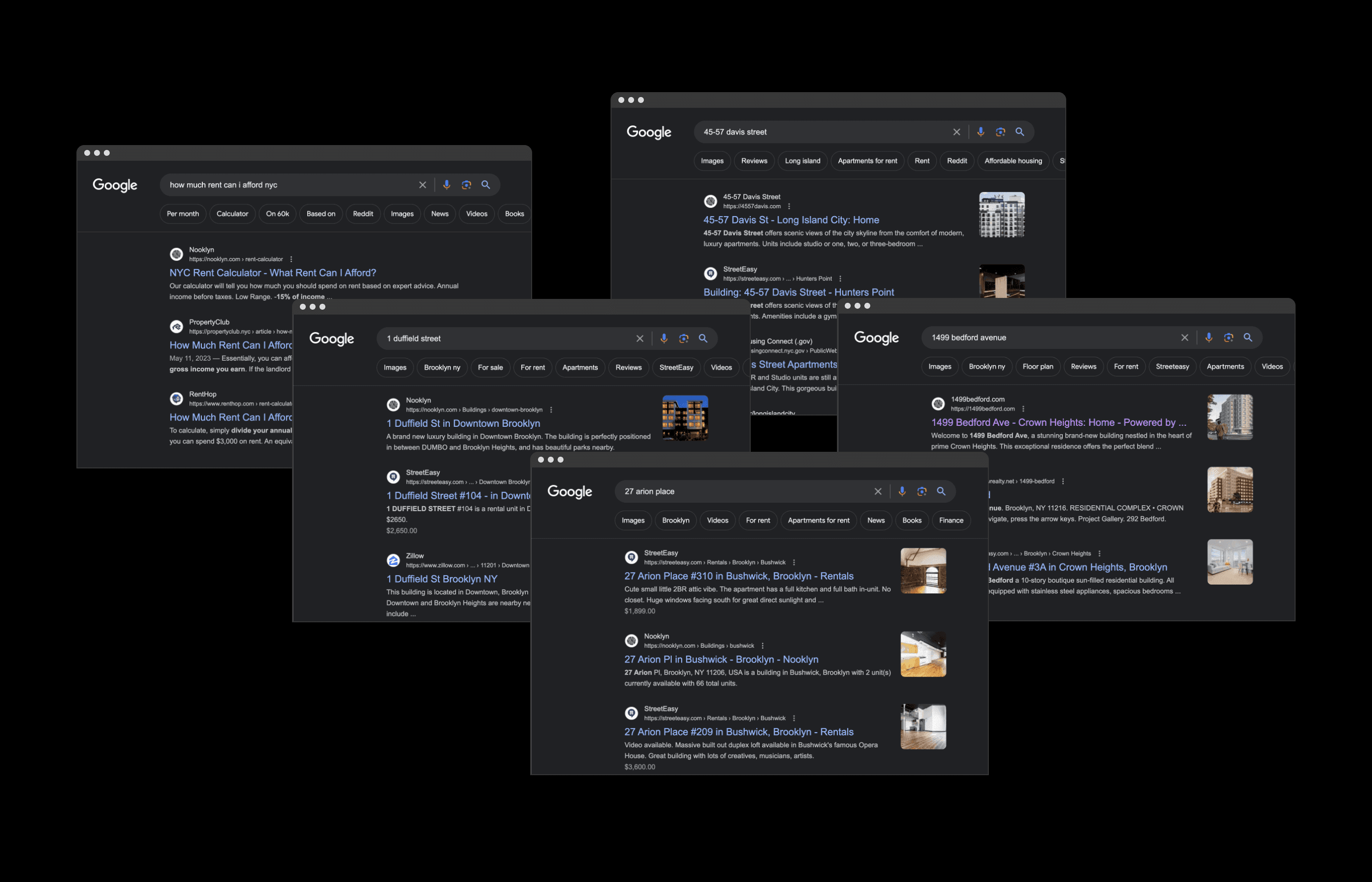Open camera lens search in duffield street window

[684, 339]
